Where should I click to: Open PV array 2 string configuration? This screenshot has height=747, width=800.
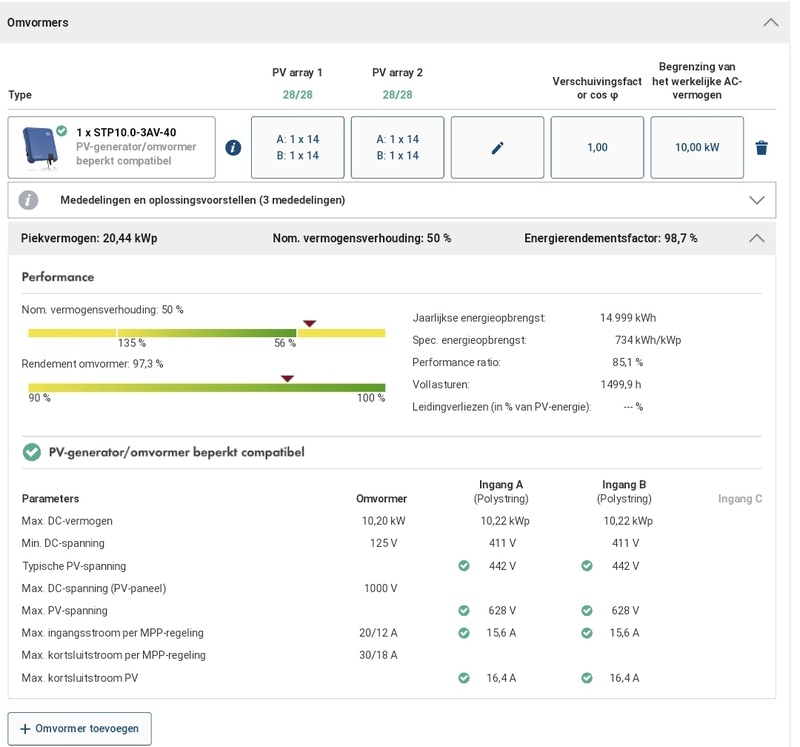pos(397,148)
